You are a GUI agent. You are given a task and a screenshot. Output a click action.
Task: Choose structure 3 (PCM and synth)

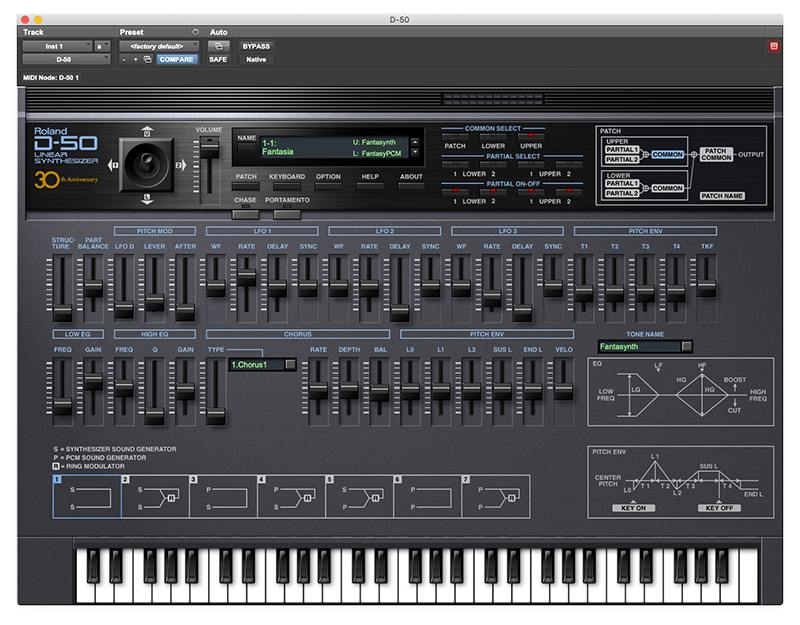(223, 497)
